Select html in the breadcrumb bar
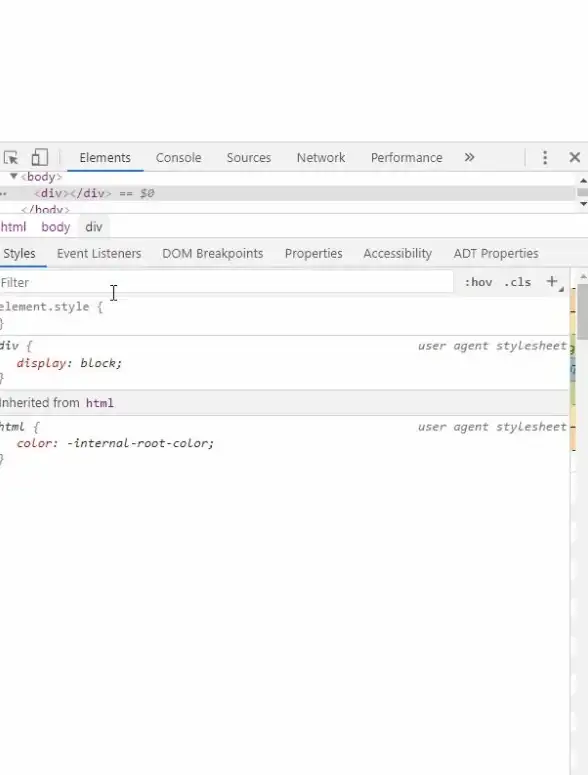 [x=13, y=227]
